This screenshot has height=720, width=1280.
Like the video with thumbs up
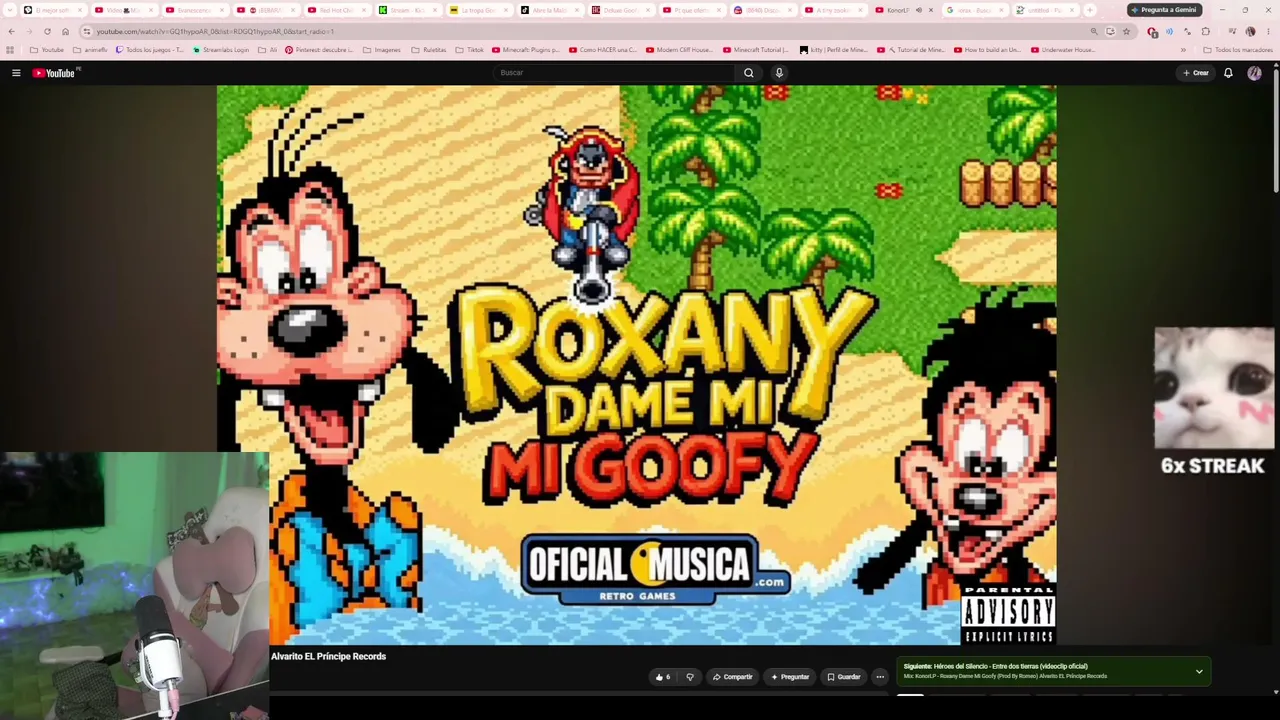pyautogui.click(x=663, y=677)
